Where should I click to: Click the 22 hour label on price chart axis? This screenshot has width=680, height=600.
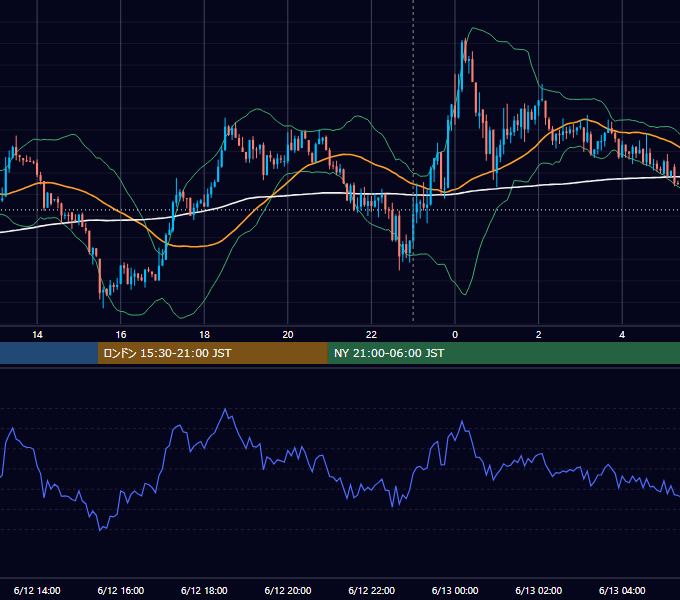(371, 335)
